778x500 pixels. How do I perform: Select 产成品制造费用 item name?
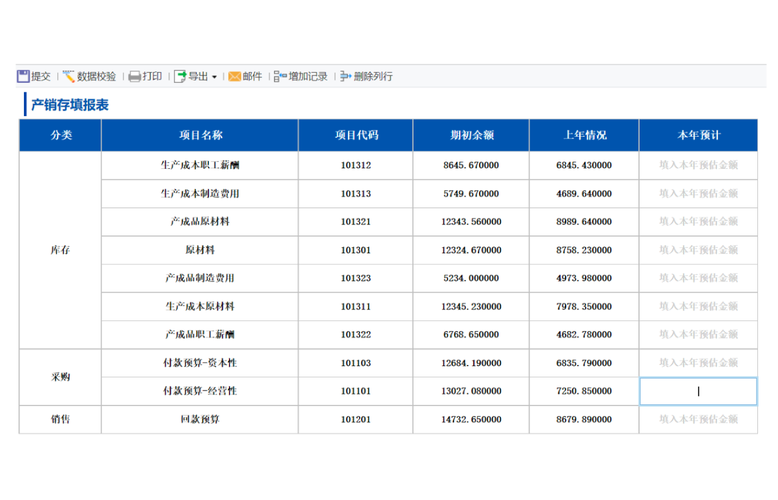point(200,278)
